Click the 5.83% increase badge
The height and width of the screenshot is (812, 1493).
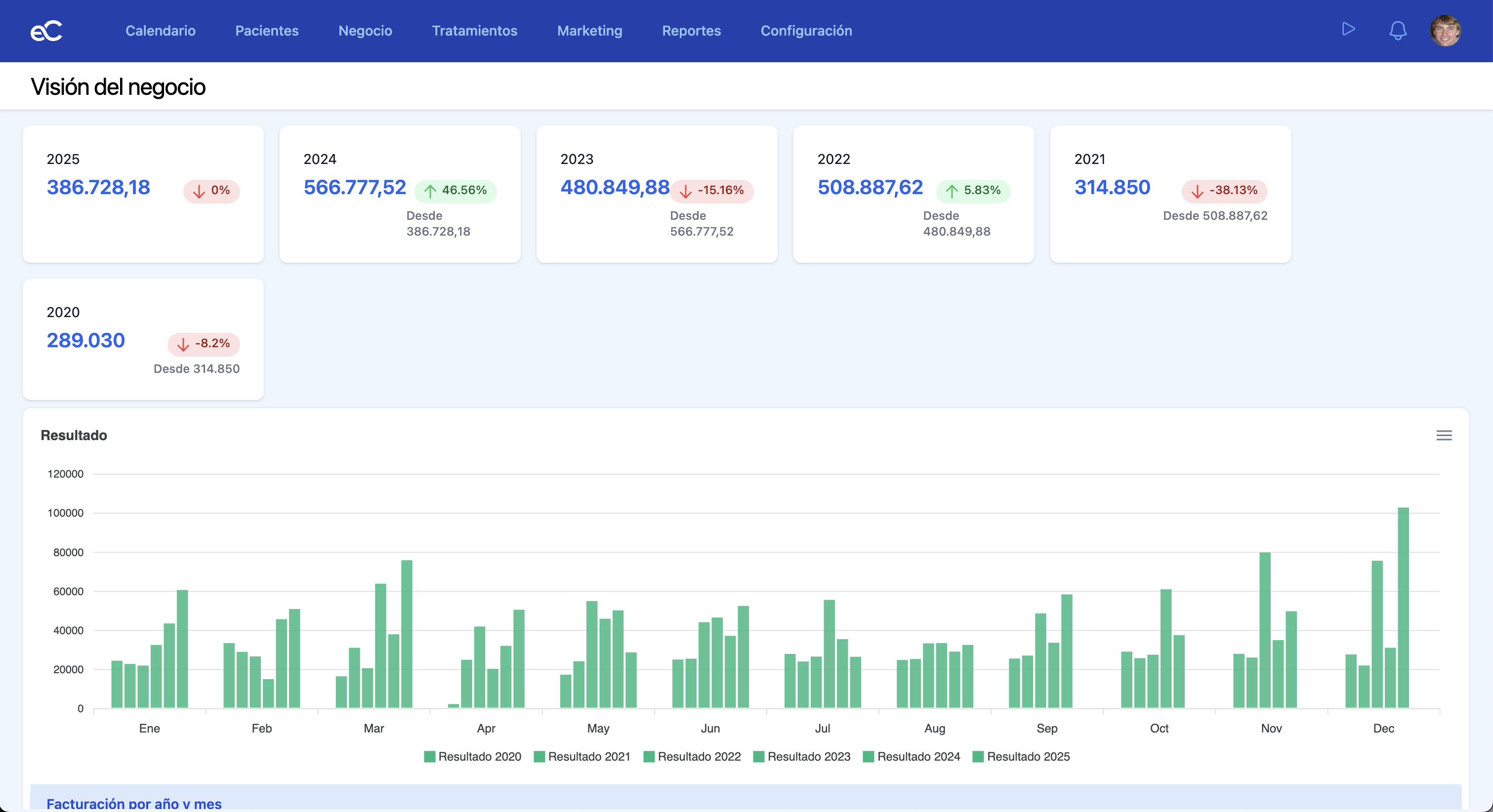tap(973, 191)
